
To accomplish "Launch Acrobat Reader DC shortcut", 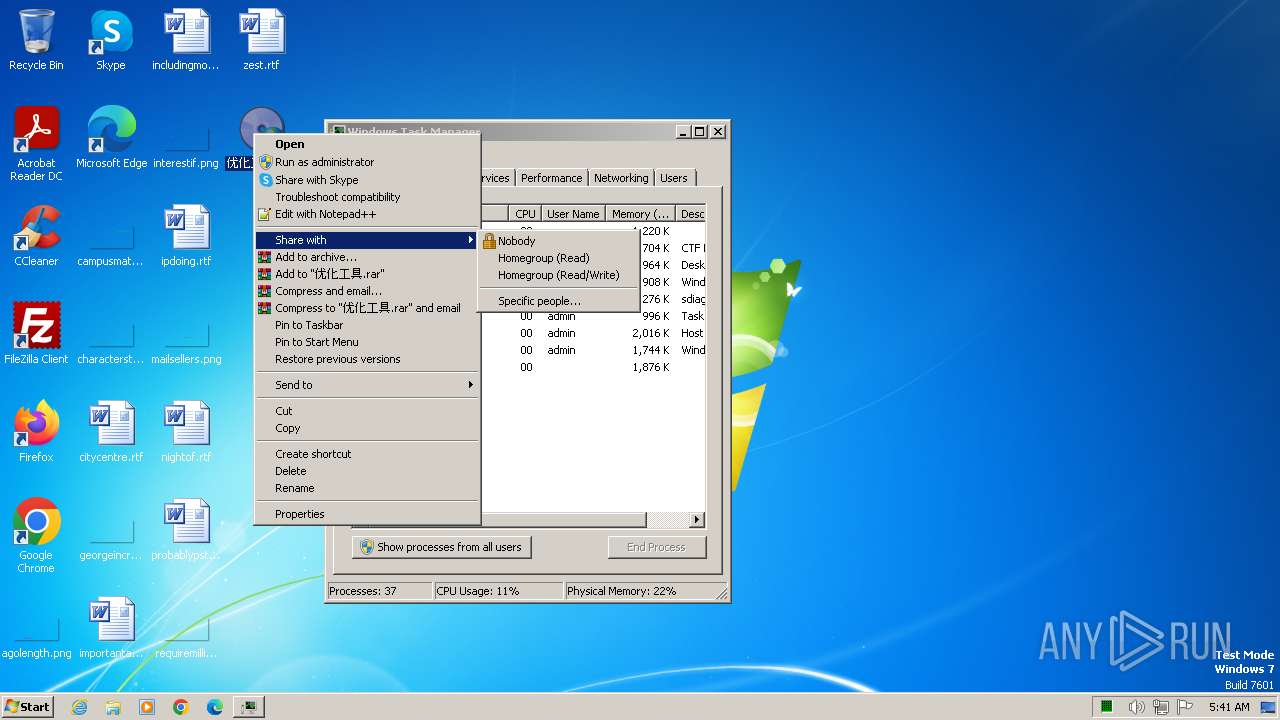I will (x=36, y=144).
